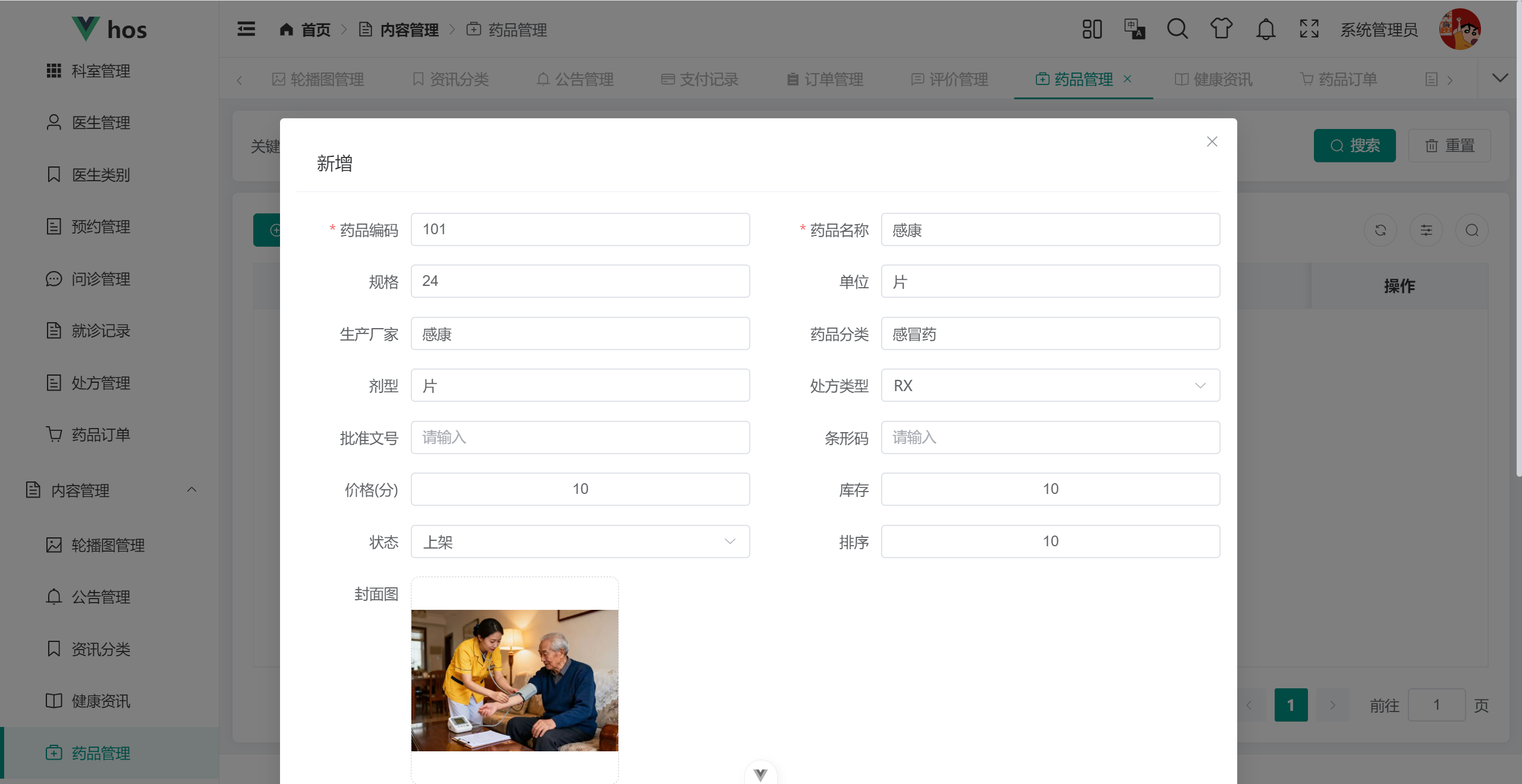Click the table refresh icon
Image resolution: width=1522 pixels, height=784 pixels.
pos(1381,230)
